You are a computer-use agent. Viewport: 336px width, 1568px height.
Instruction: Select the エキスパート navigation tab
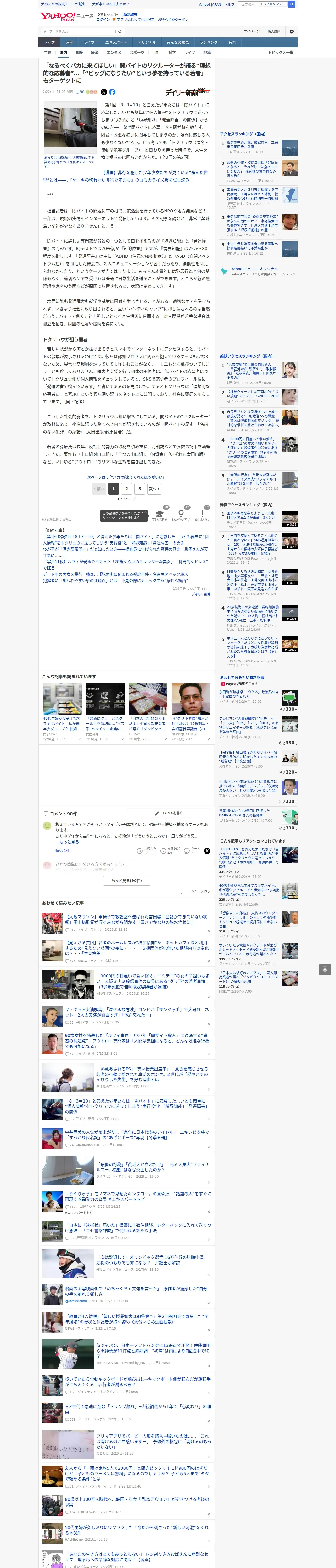tap(116, 43)
